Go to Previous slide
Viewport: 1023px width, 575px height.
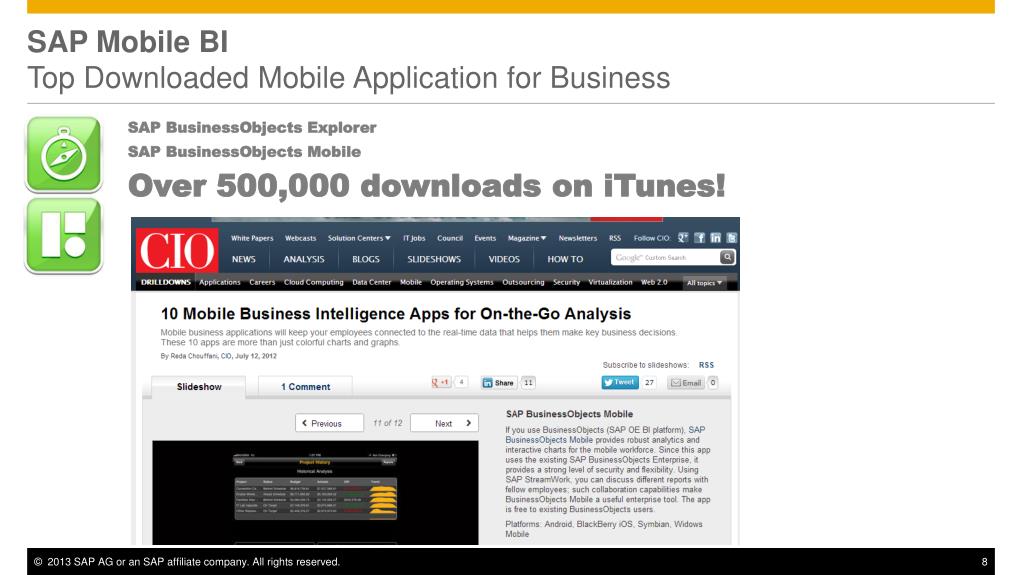click(x=329, y=423)
